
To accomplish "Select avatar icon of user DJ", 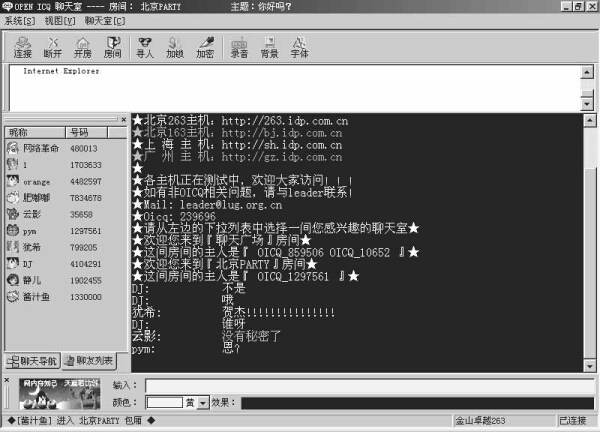I will click(x=13, y=263).
